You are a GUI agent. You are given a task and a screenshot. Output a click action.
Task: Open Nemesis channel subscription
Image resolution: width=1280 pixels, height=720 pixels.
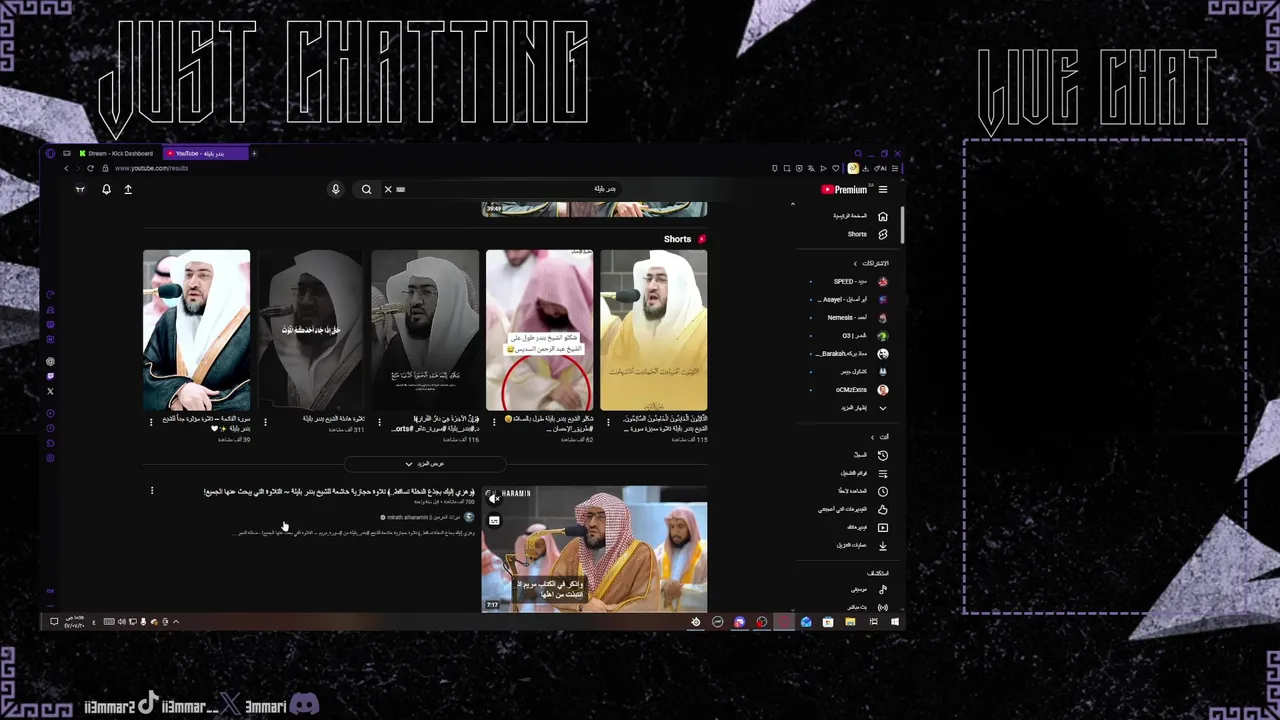click(x=858, y=317)
